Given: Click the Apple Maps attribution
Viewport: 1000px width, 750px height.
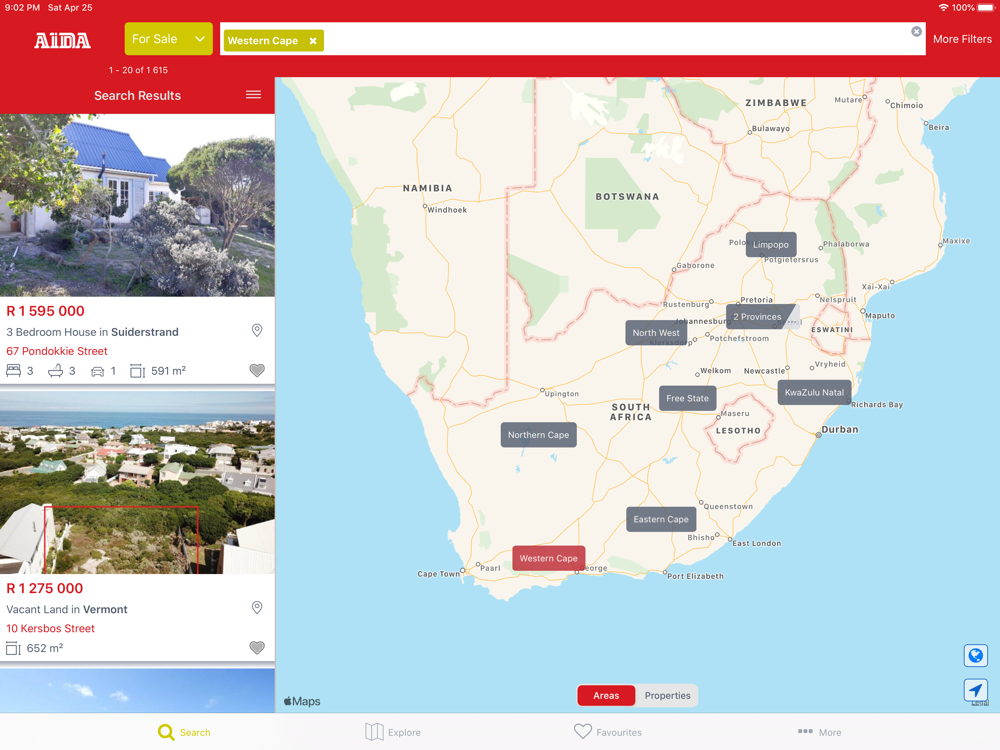Looking at the screenshot, I should (x=302, y=702).
